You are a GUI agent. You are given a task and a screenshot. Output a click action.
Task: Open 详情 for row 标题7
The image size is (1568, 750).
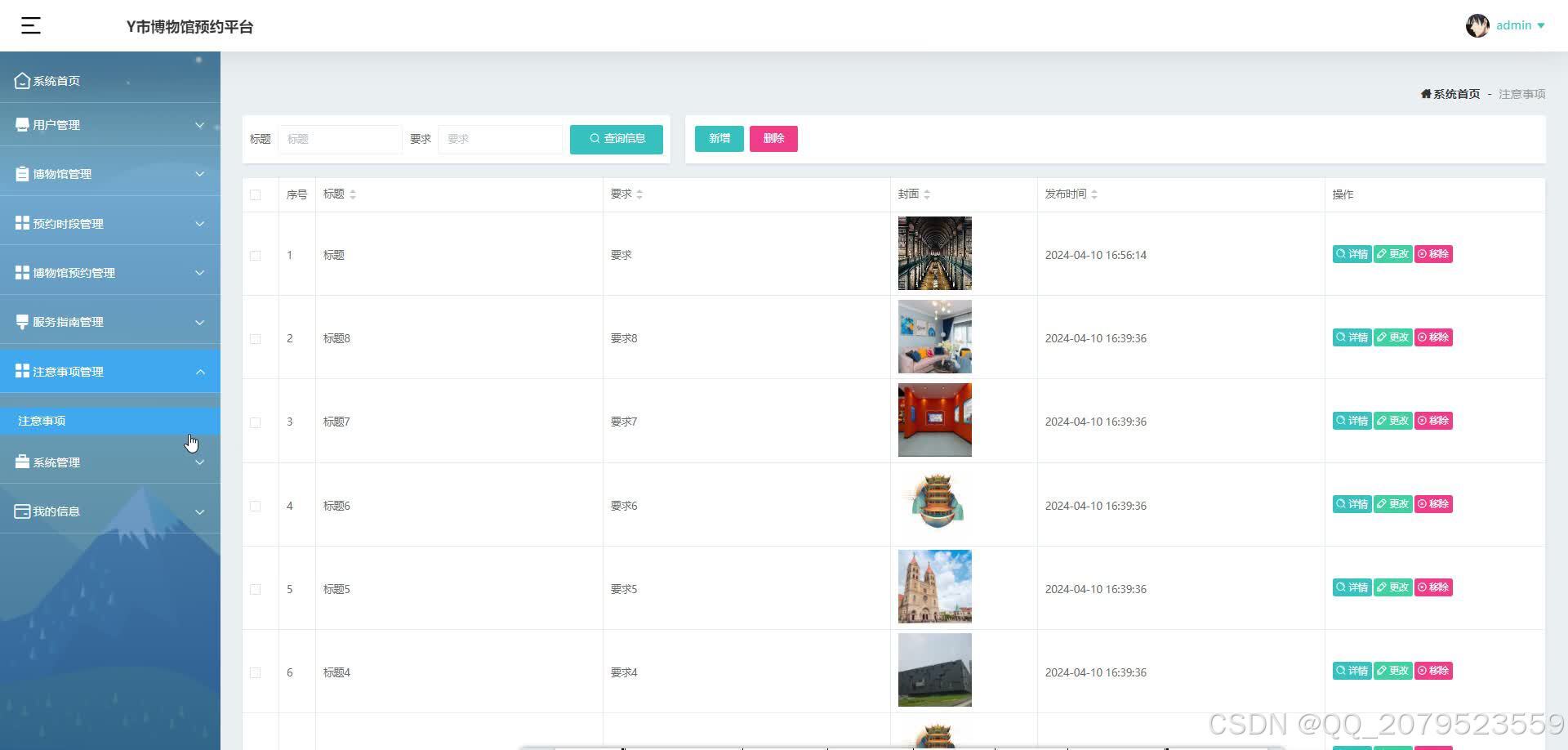[1352, 421]
